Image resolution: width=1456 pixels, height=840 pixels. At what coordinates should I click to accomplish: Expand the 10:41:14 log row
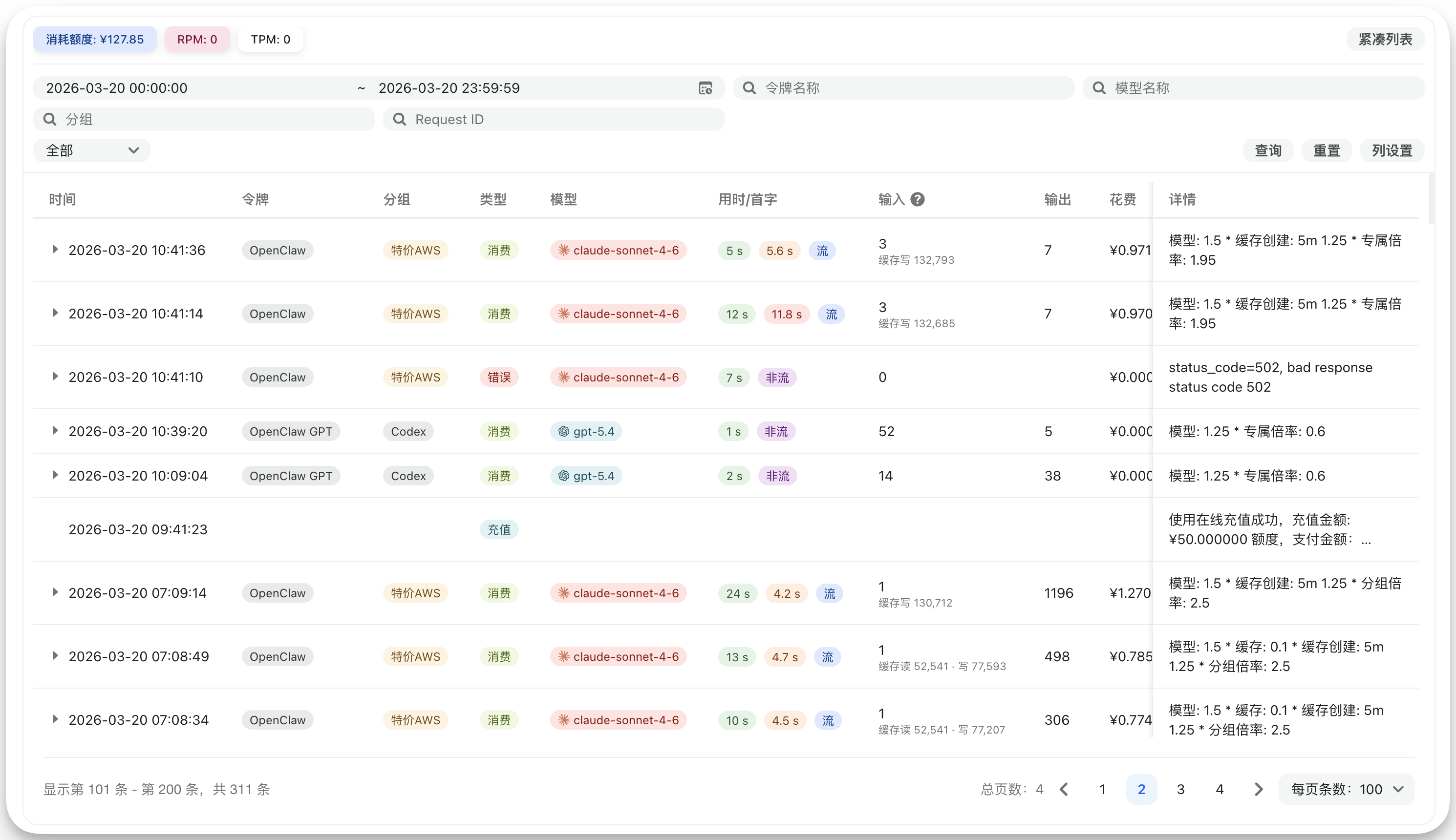click(x=55, y=313)
